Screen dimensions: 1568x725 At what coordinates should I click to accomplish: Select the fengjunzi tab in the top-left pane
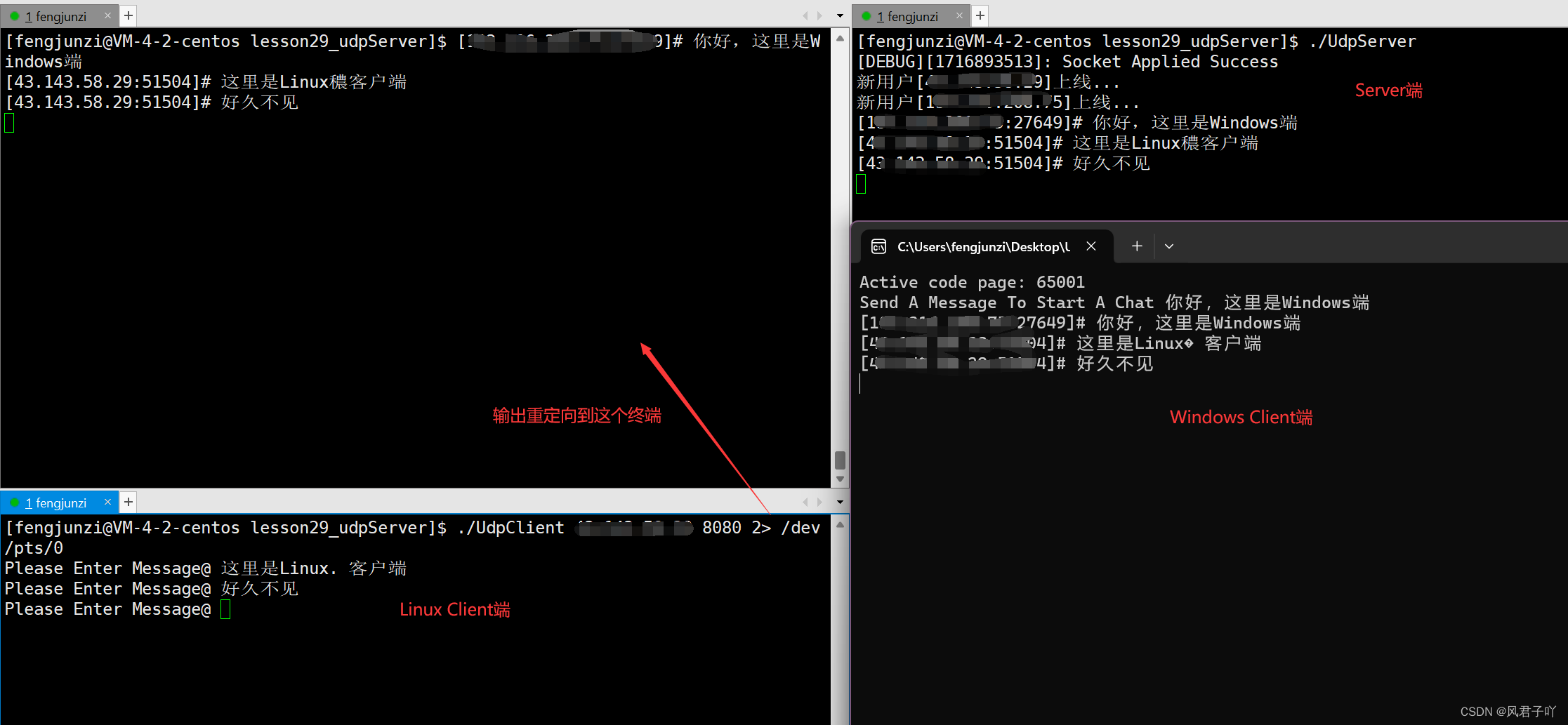pyautogui.click(x=59, y=15)
